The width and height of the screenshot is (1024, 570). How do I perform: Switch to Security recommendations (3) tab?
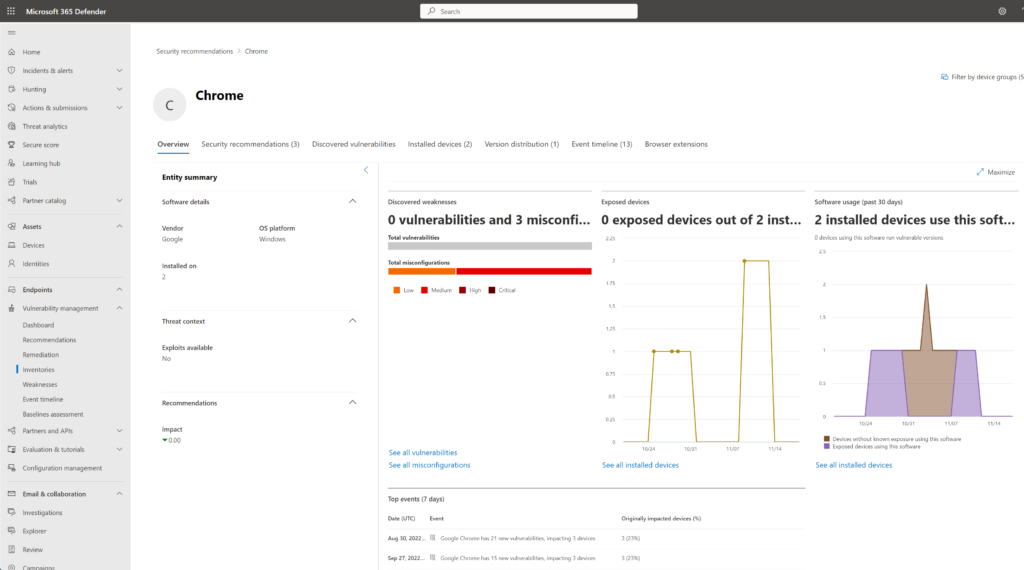250,144
